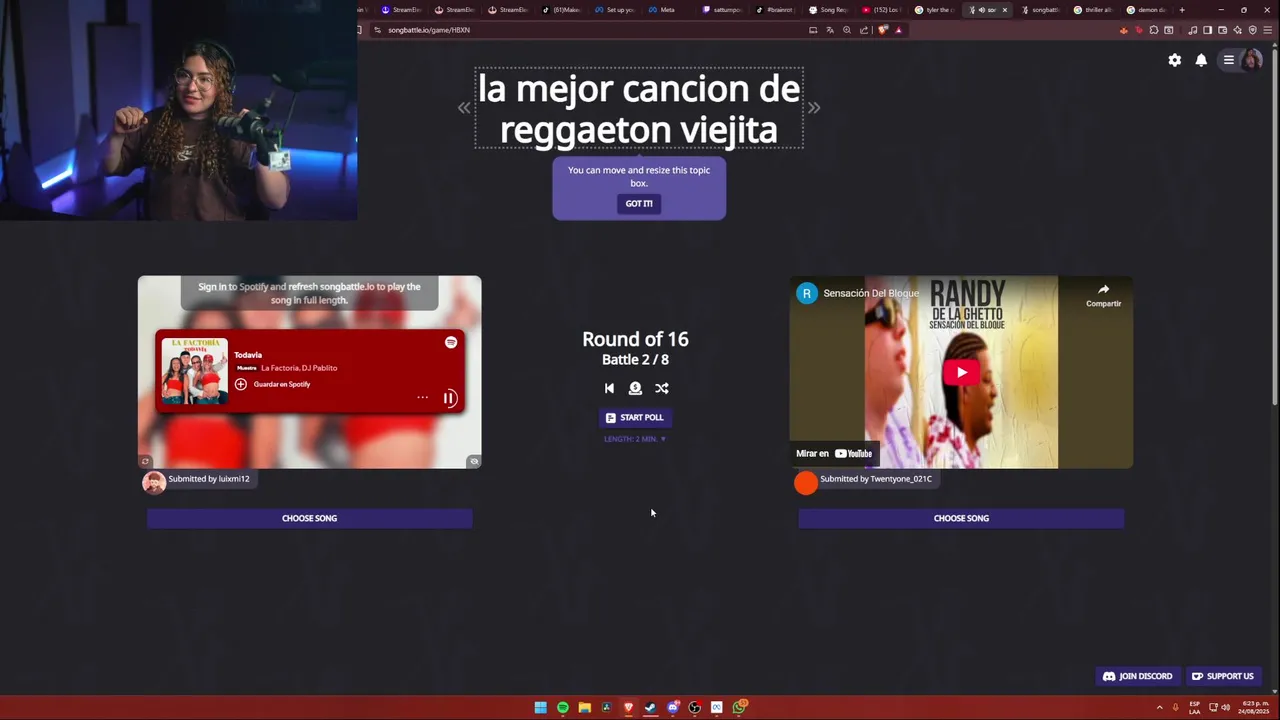Viewport: 1280px width, 720px height.
Task: Expand the poll LENGTH: 2 MIN dropdown
Action: [635, 439]
